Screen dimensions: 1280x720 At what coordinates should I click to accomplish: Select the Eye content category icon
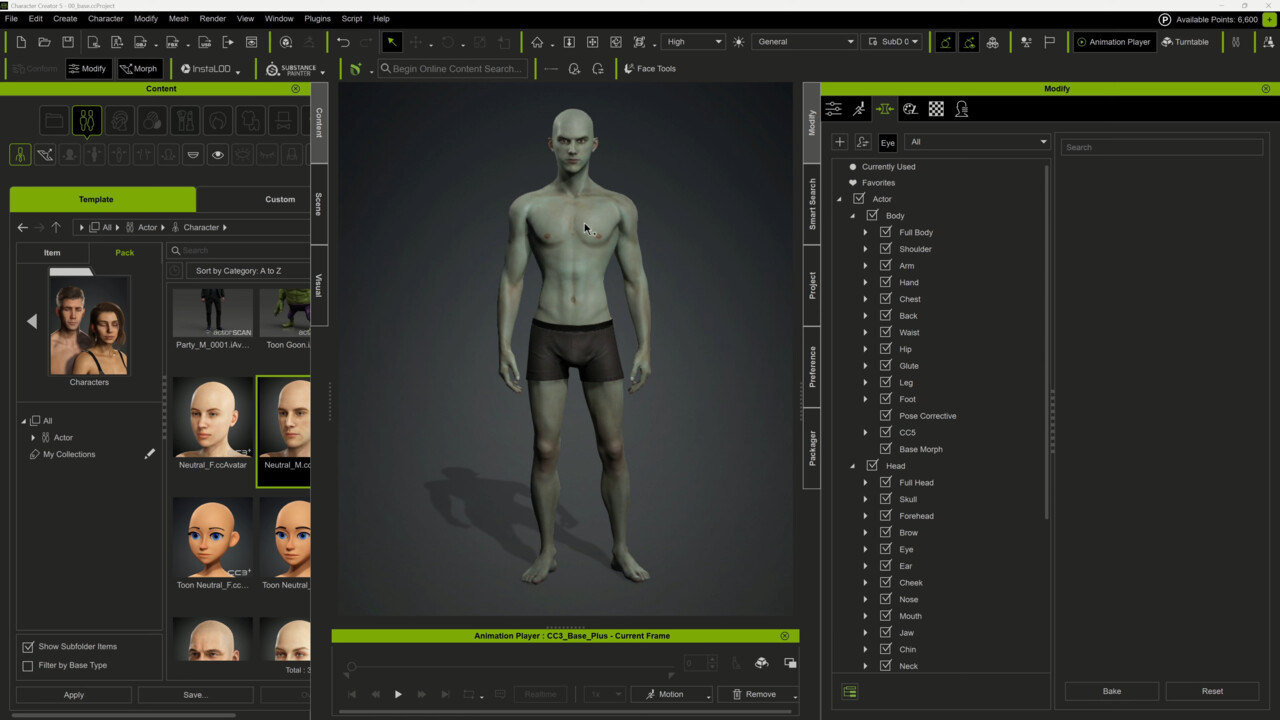point(217,155)
